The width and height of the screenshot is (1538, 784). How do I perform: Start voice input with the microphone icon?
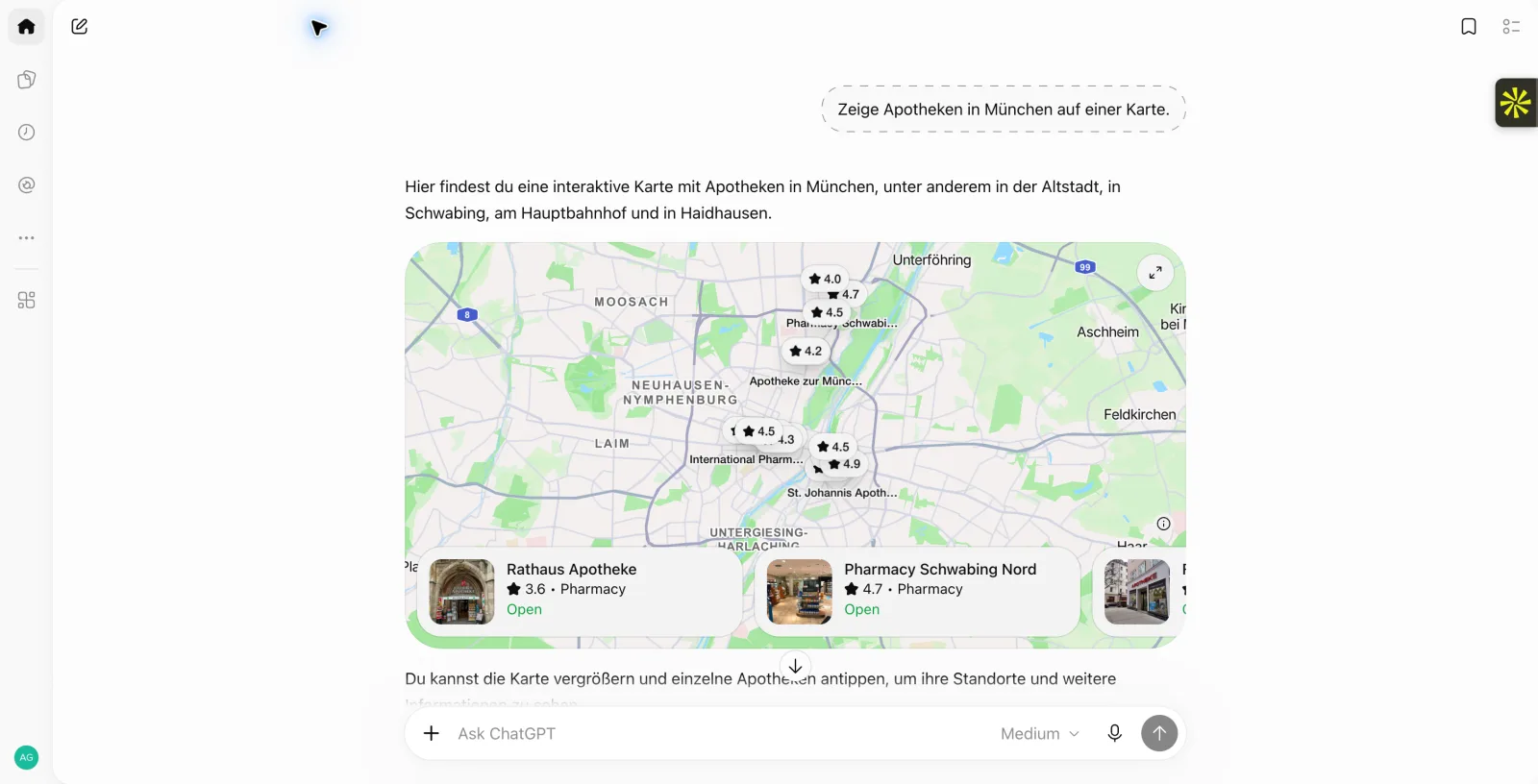(x=1115, y=733)
